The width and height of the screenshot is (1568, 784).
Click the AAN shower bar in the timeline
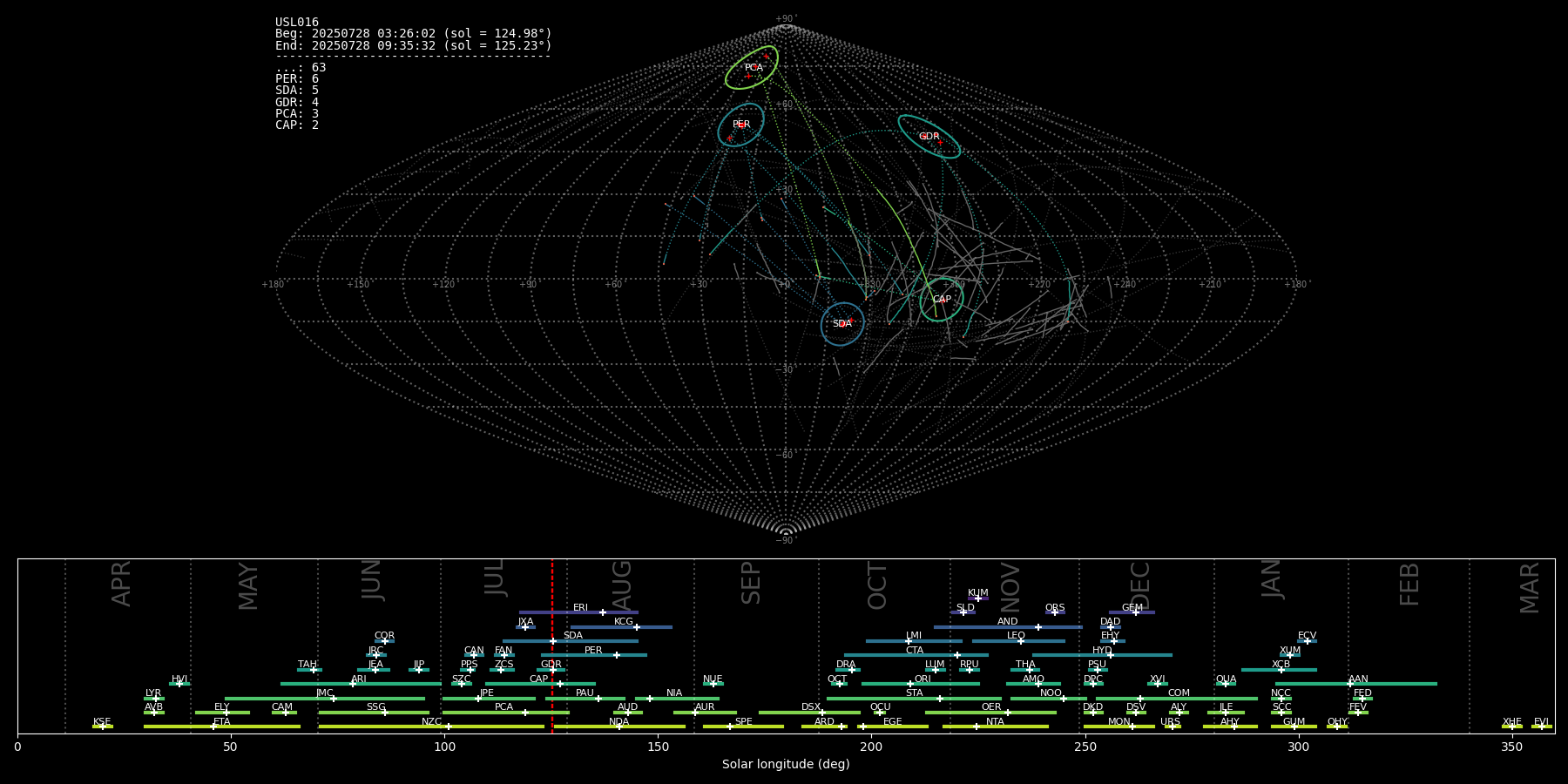[x=1356, y=684]
